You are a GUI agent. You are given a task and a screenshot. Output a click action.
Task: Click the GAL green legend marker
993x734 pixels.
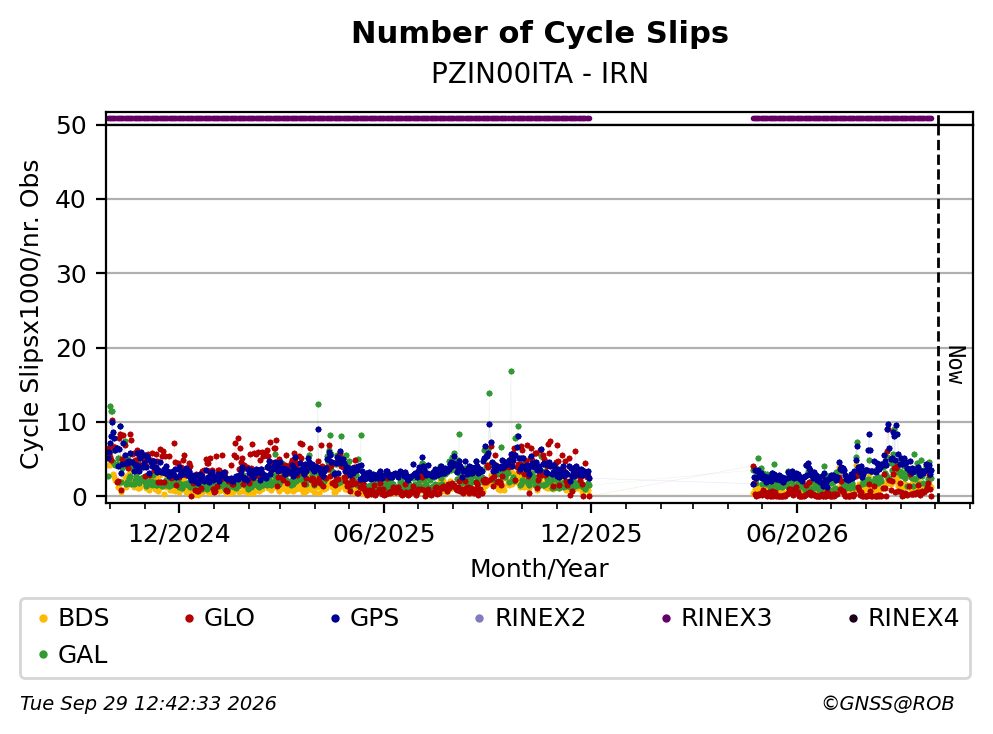tap(43, 655)
